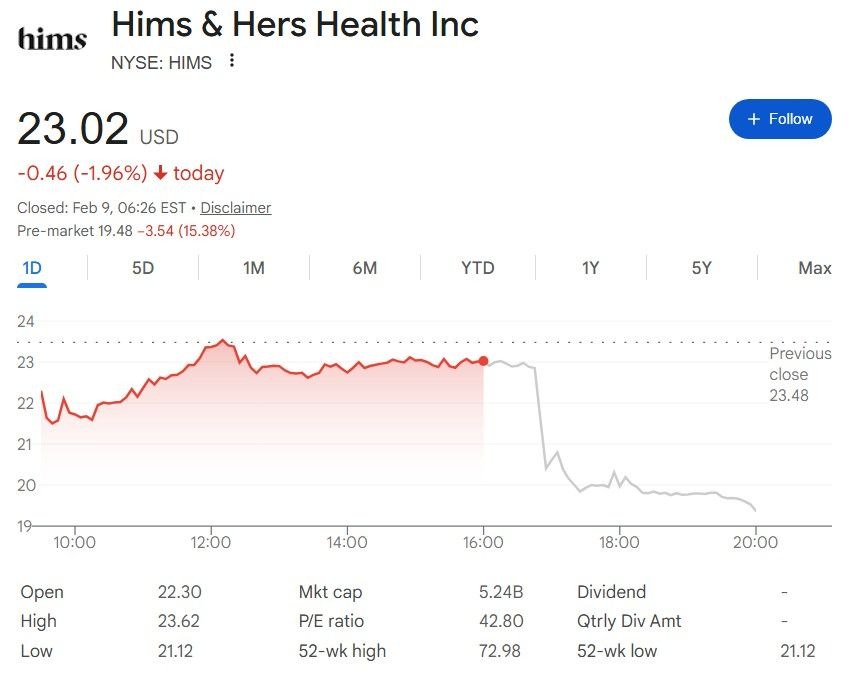Switch to the 5Y chart tab
The width and height of the screenshot is (854, 691).
click(702, 268)
